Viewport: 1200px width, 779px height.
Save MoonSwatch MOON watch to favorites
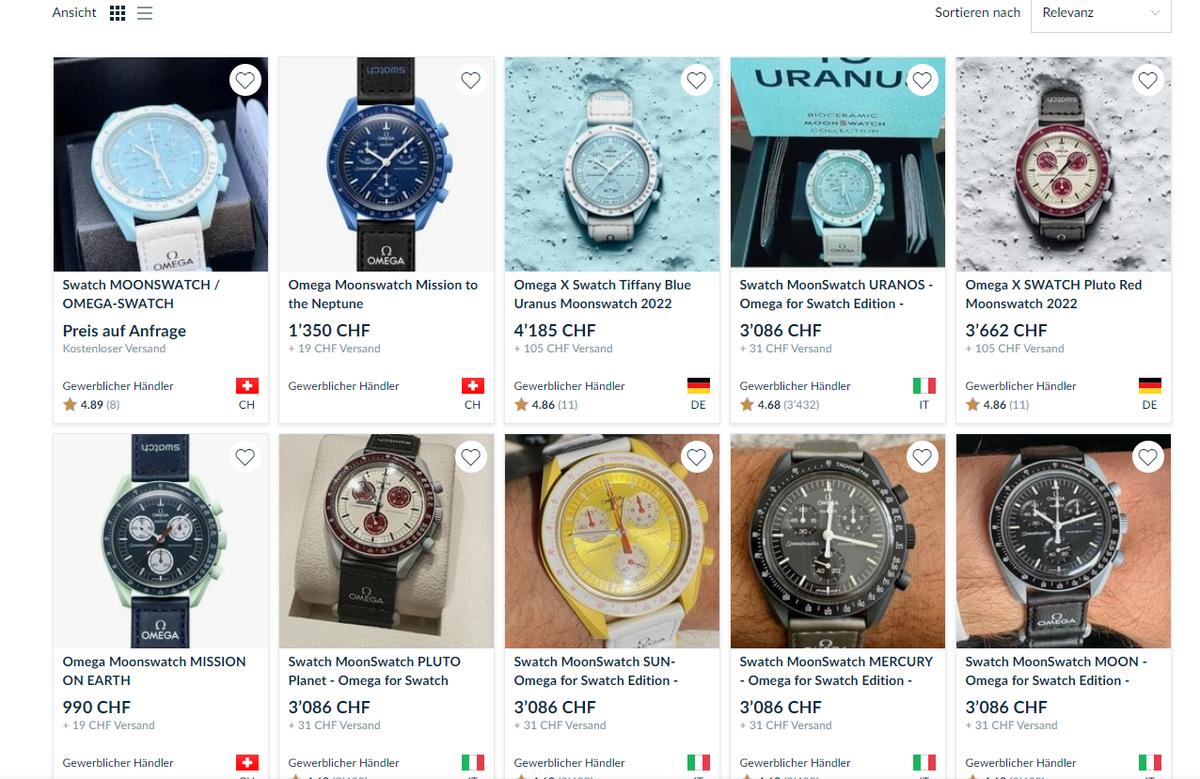tap(1148, 457)
